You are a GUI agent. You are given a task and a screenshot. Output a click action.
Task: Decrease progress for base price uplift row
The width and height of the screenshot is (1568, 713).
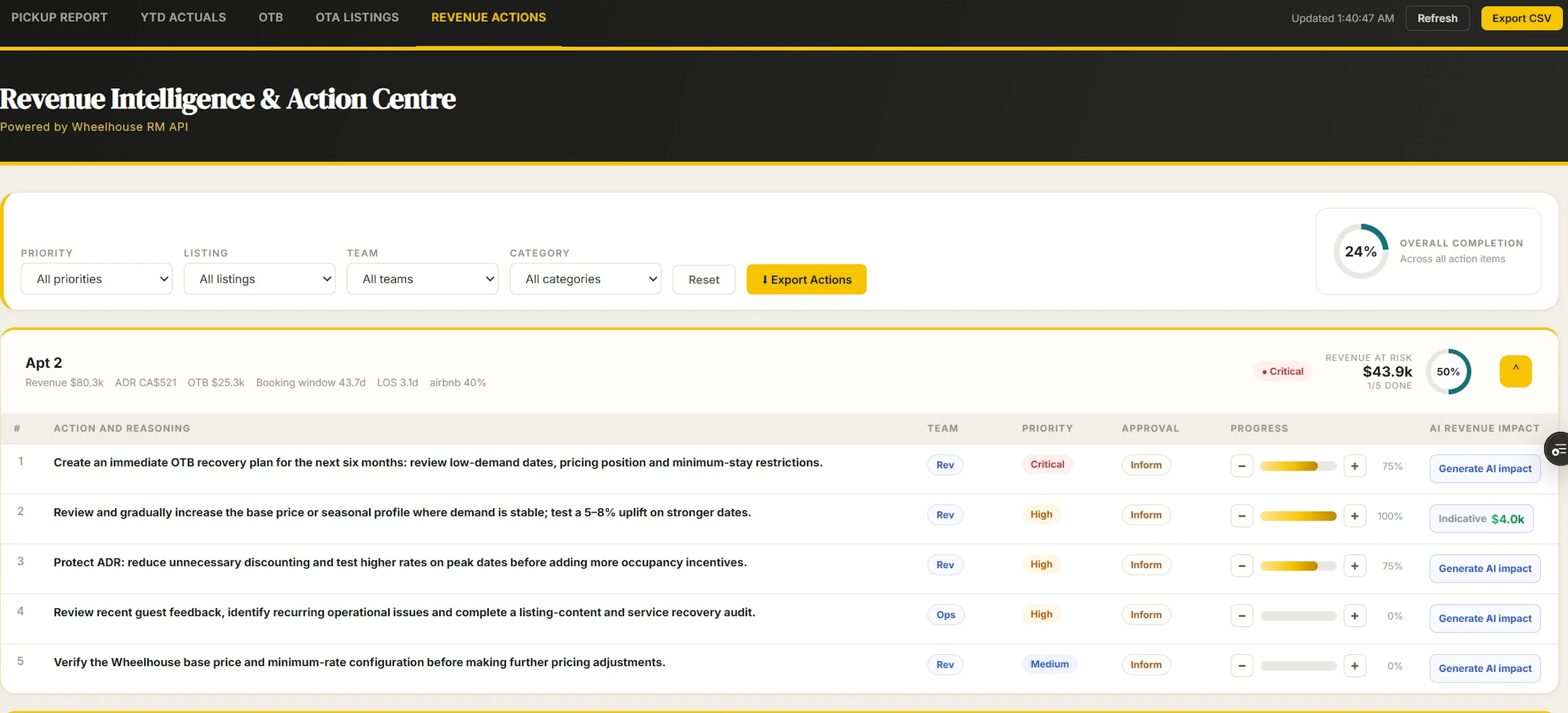1242,516
